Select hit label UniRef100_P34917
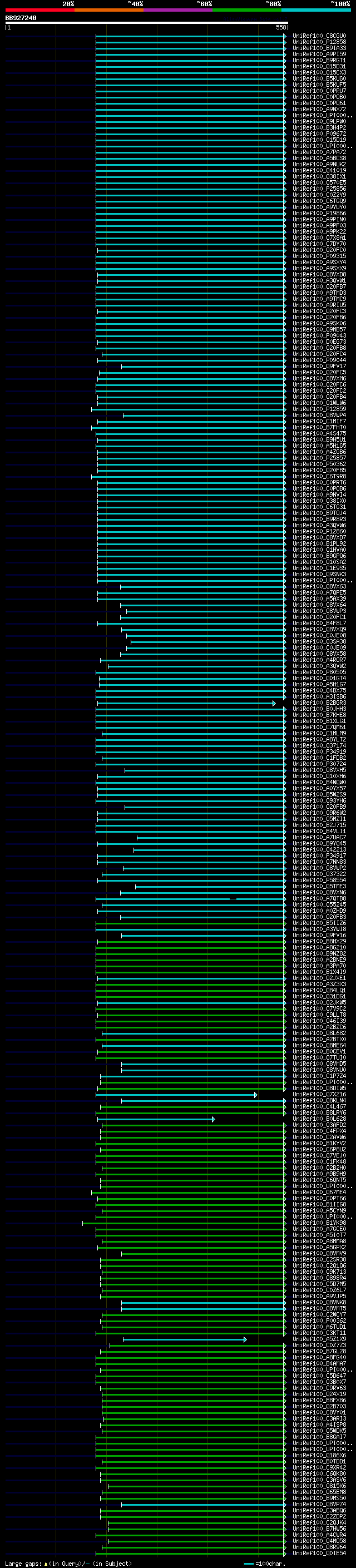356x1568 pixels. point(319,856)
